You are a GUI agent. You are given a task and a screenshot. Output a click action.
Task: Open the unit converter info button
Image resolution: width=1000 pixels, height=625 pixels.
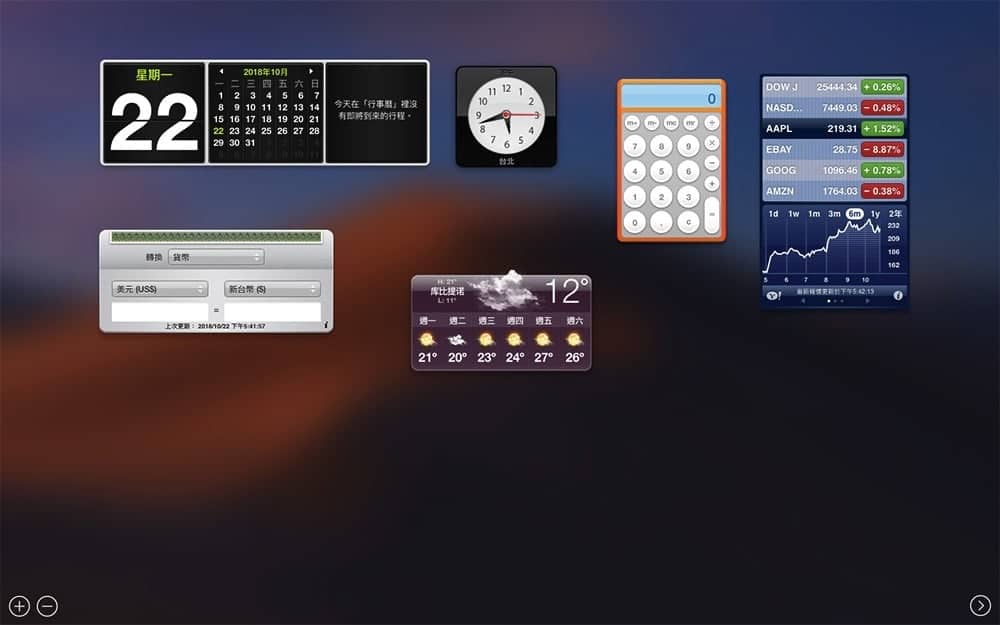click(326, 325)
